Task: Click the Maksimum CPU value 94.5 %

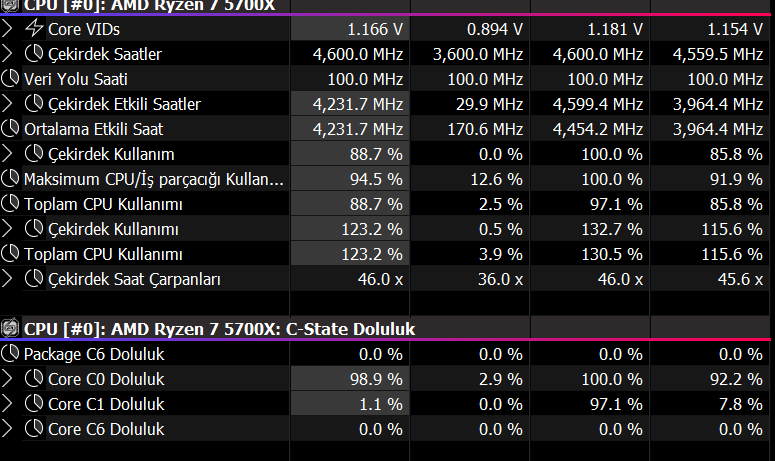Action: 376,179
